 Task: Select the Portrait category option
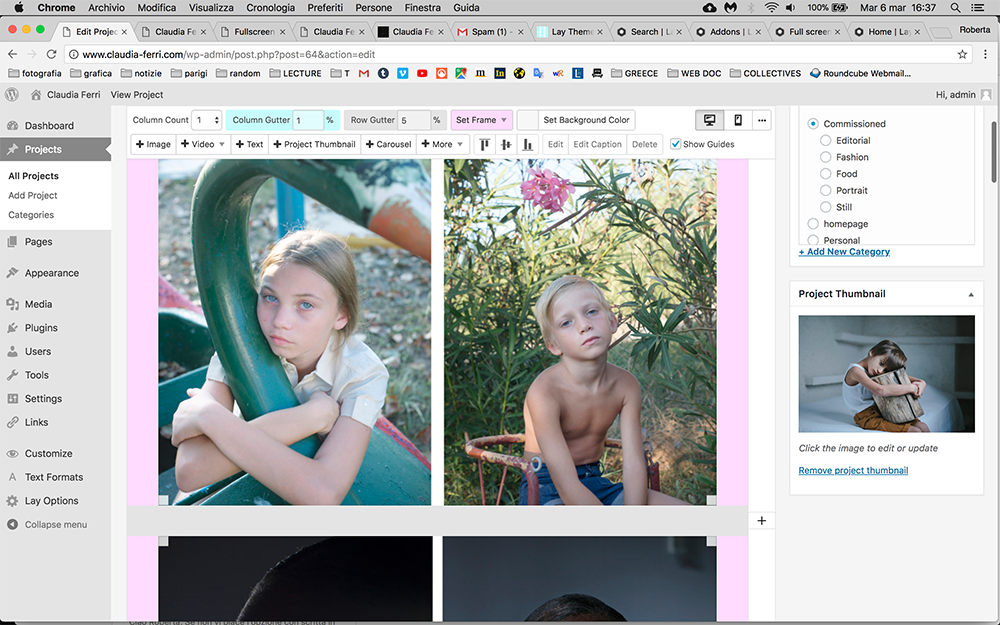click(826, 190)
